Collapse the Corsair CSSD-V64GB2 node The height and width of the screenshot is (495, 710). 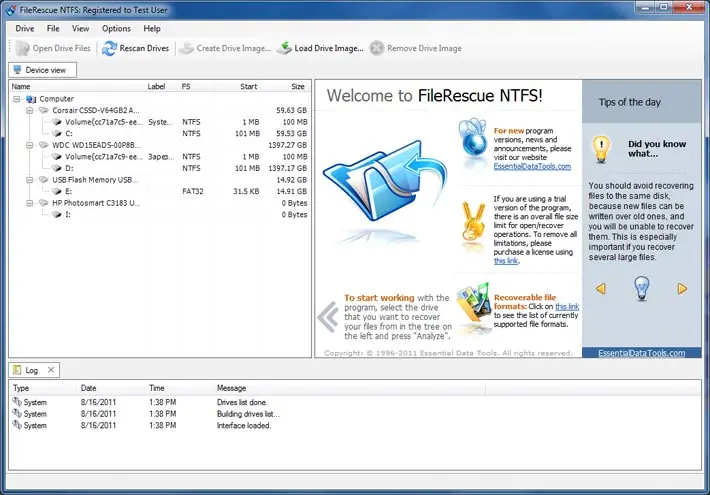[x=29, y=111]
